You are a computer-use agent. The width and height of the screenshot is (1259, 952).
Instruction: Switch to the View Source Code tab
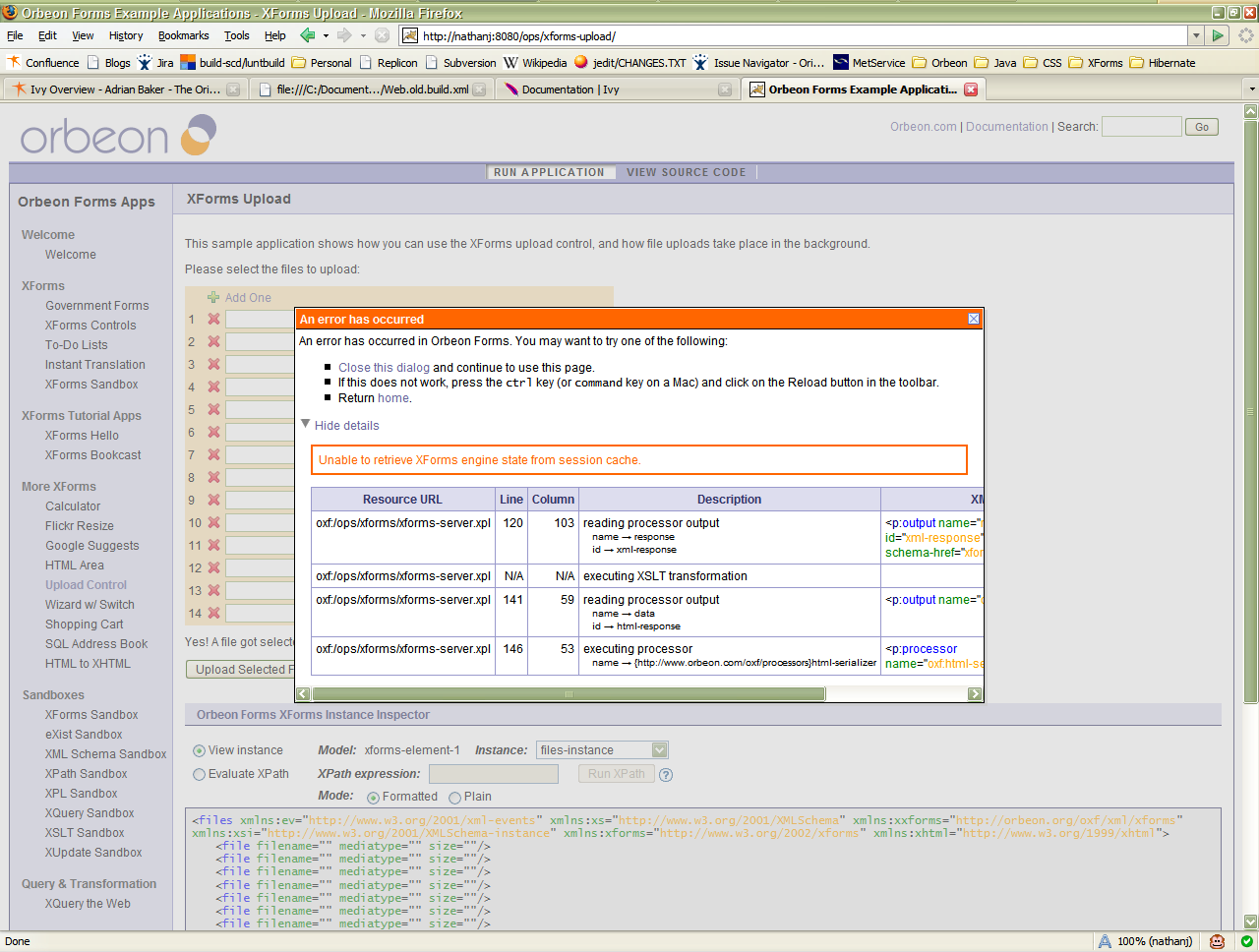[x=686, y=172]
